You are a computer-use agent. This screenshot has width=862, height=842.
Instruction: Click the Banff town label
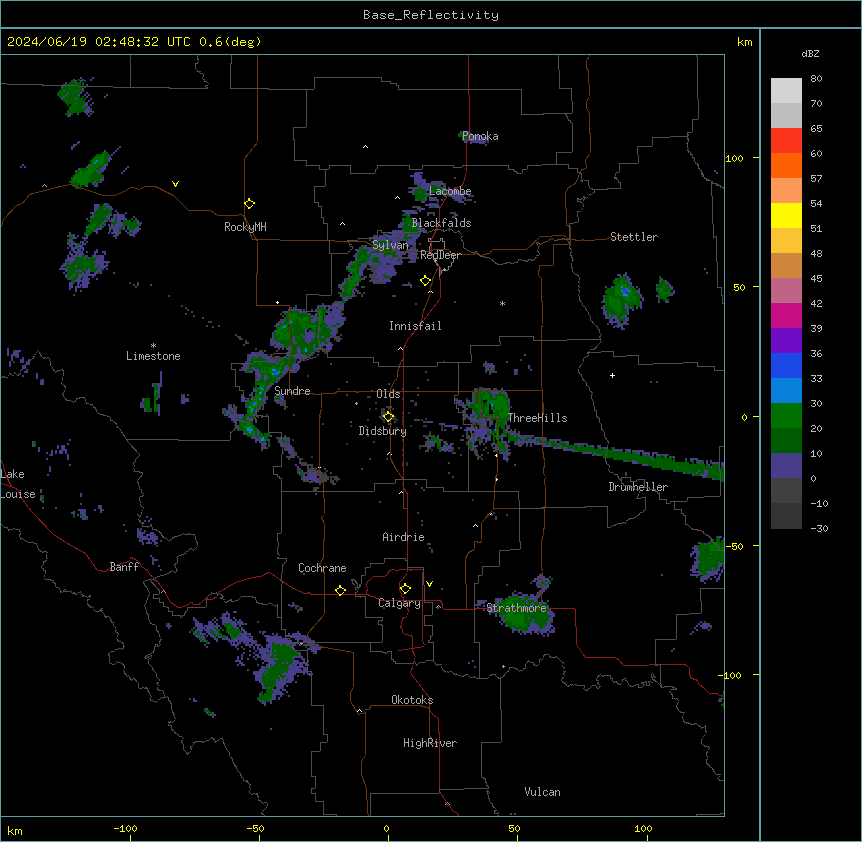(x=124, y=567)
